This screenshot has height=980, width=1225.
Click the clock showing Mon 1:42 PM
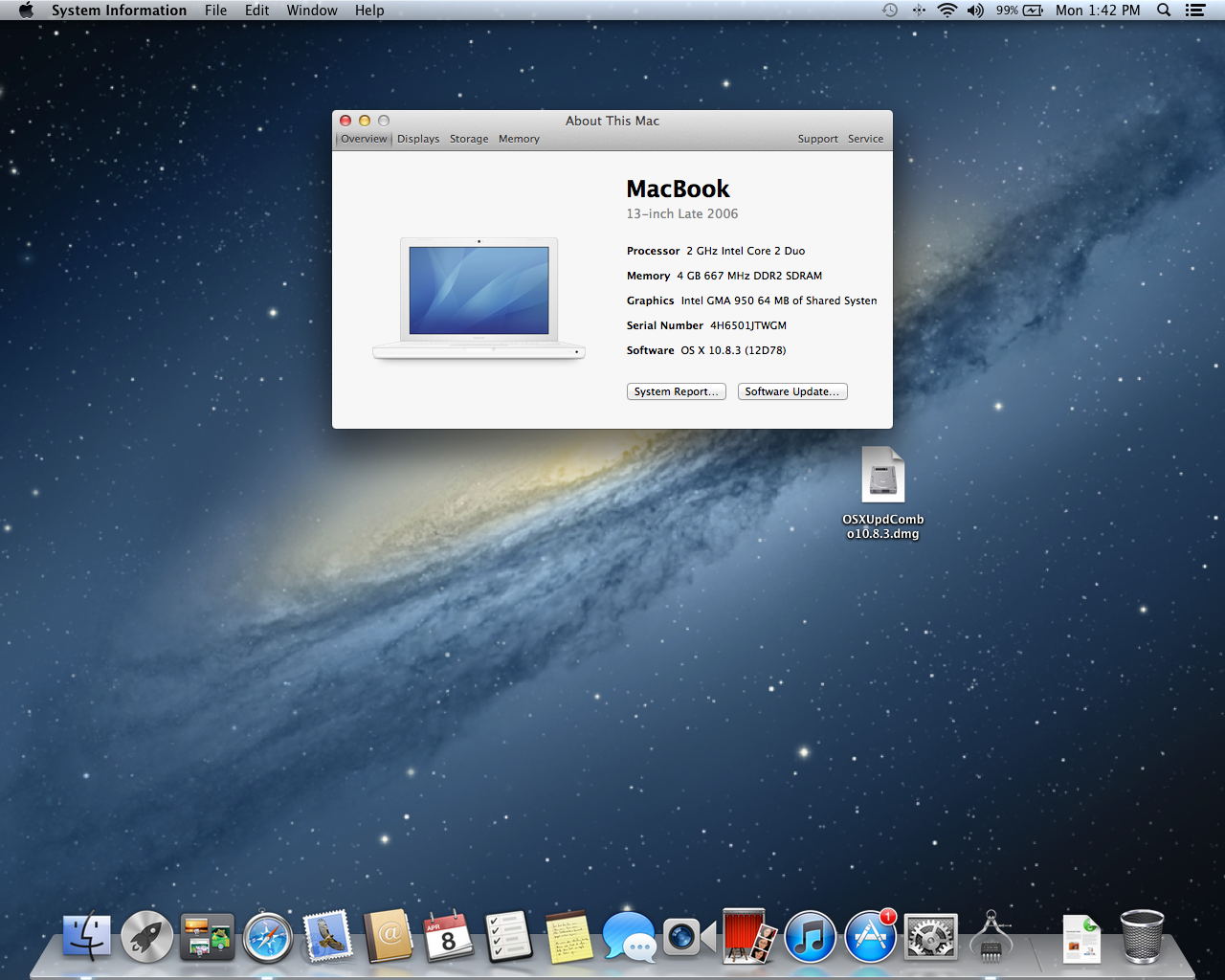[1098, 11]
